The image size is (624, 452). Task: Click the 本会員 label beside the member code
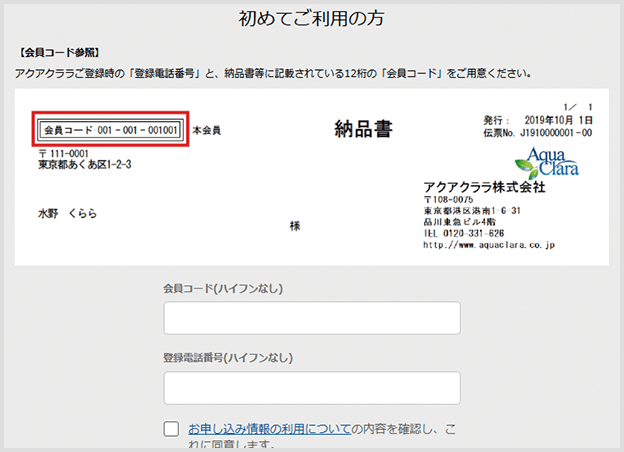tap(206, 130)
